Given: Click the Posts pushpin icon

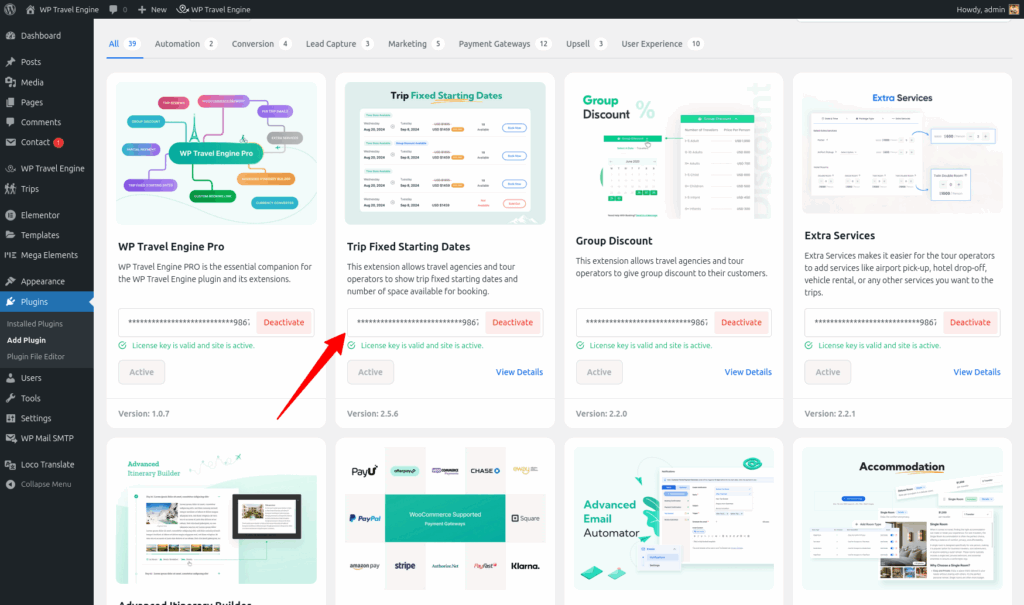Looking at the screenshot, I should (10, 62).
